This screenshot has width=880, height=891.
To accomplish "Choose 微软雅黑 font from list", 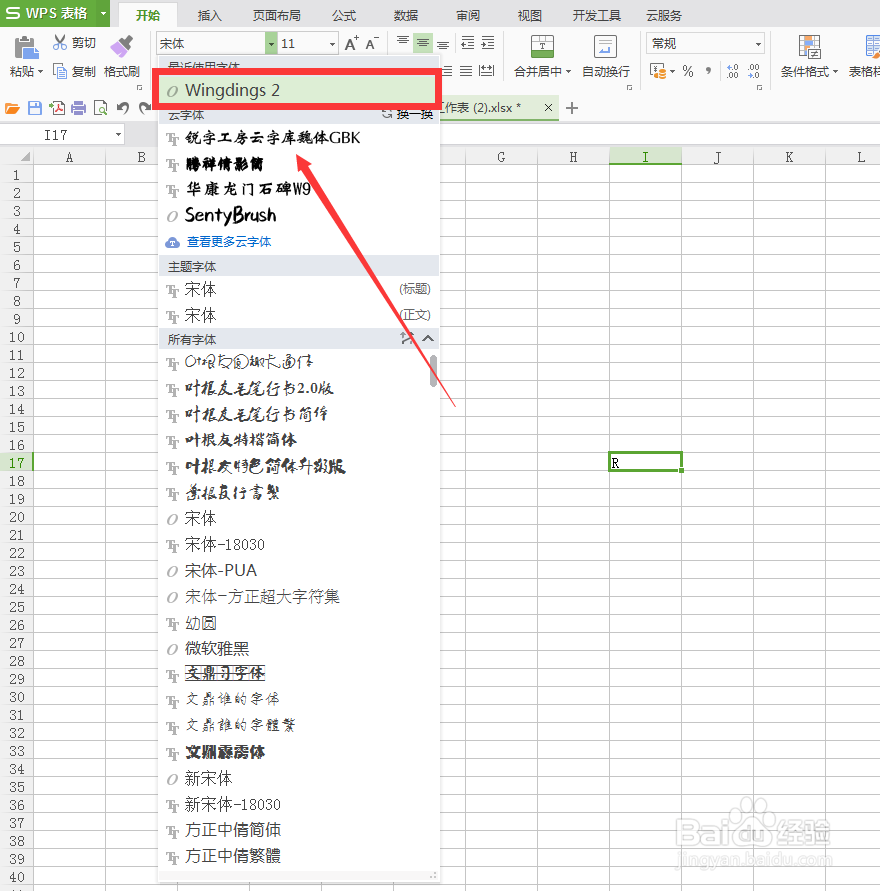I will pyautogui.click(x=299, y=648).
